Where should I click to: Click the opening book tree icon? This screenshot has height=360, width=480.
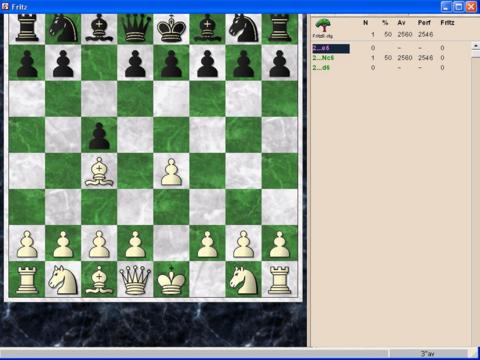(x=323, y=26)
